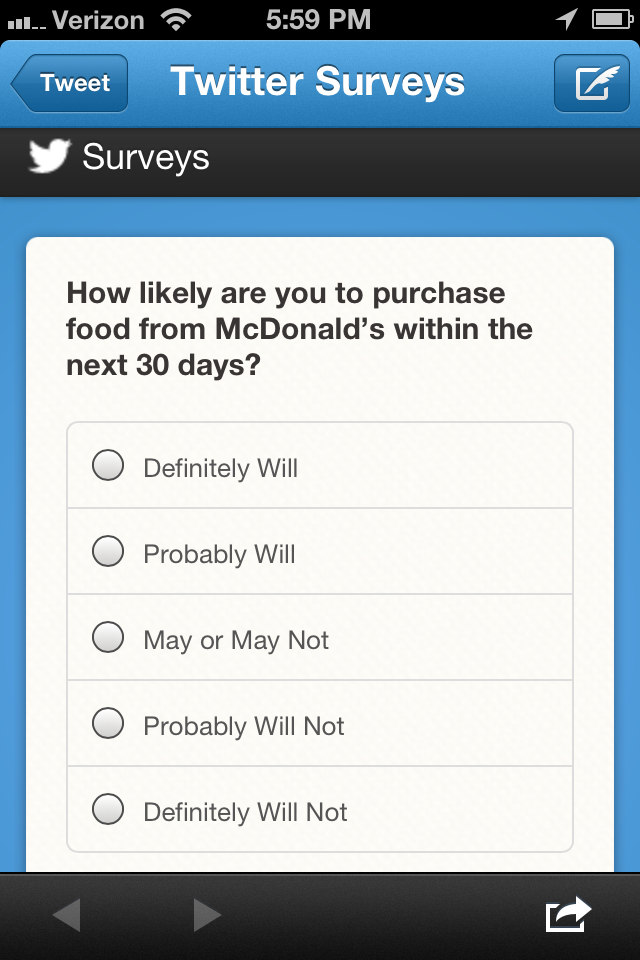The image size is (640, 960).
Task: Tap the Tweet back button
Action: [69, 83]
